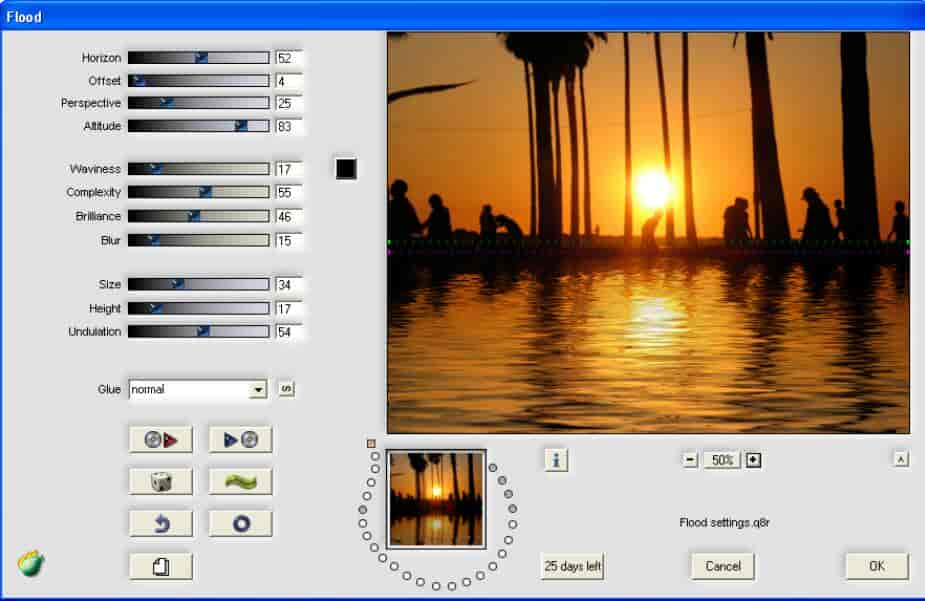Select the square memory dot above thumbnail
This screenshot has height=601, width=925.
(371, 442)
